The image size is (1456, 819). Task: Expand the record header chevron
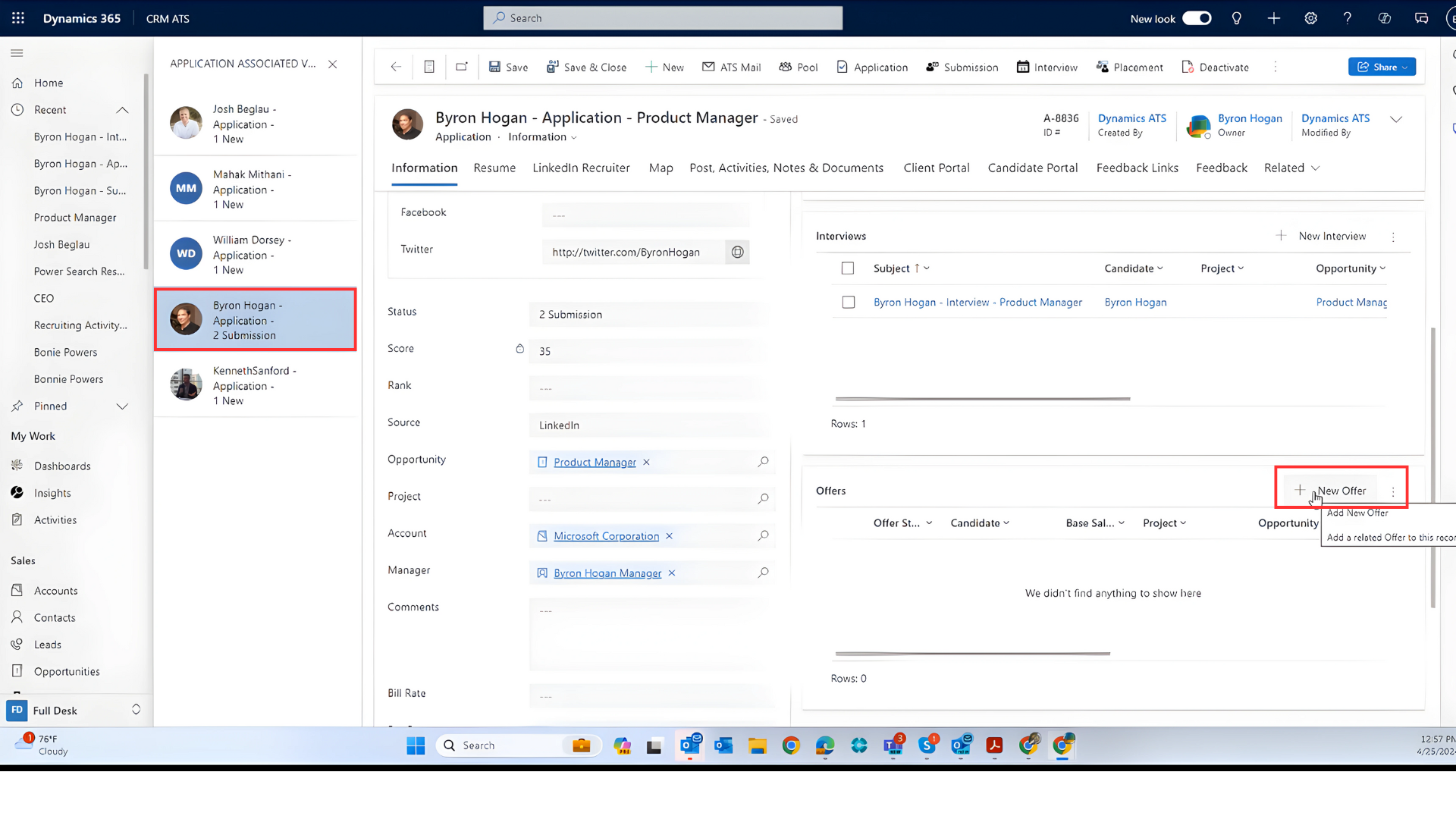(x=1396, y=119)
